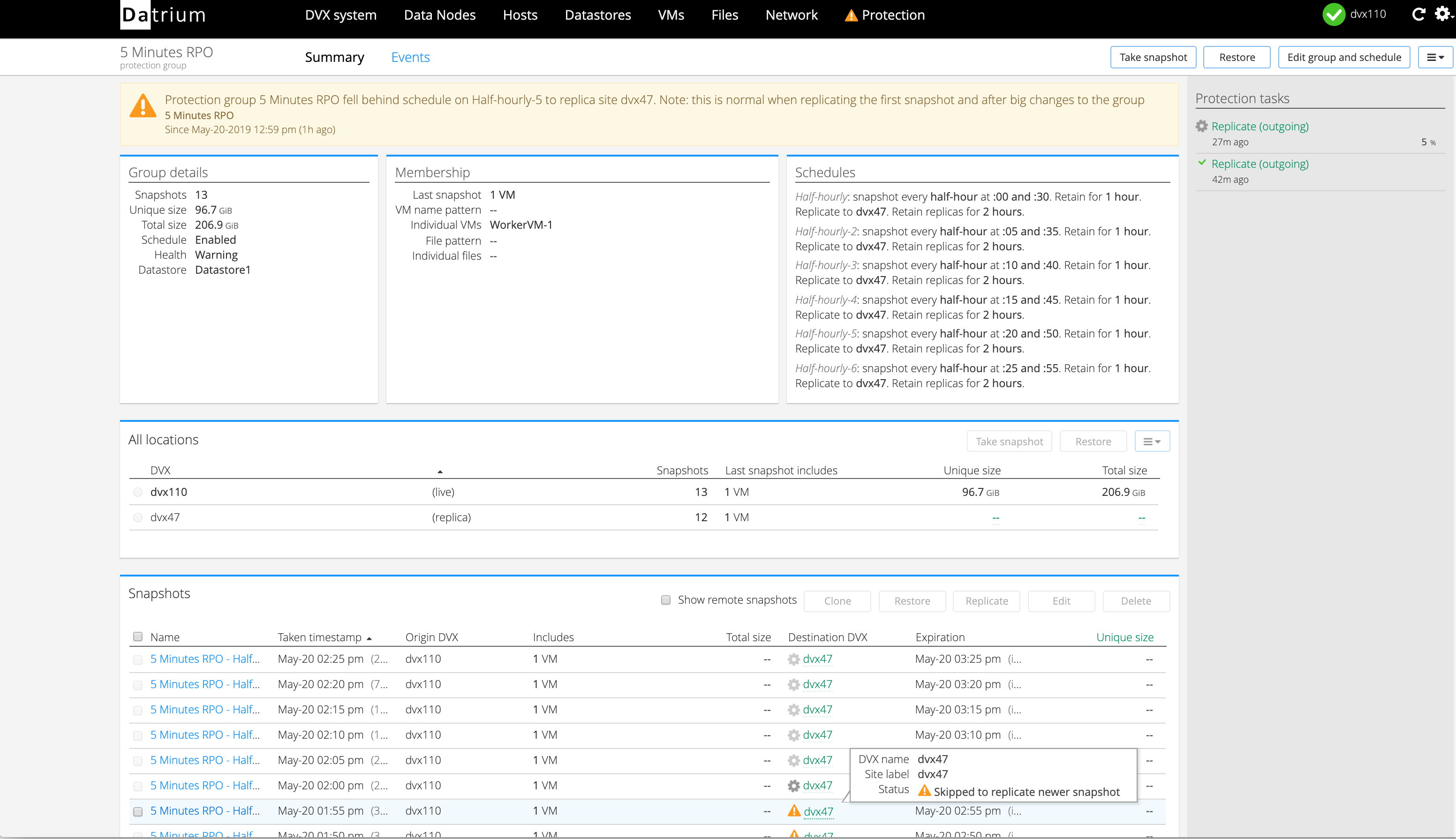The height and width of the screenshot is (839, 1456).
Task: Click the replication gear icon in the 02:00 pm row
Action: (794, 786)
